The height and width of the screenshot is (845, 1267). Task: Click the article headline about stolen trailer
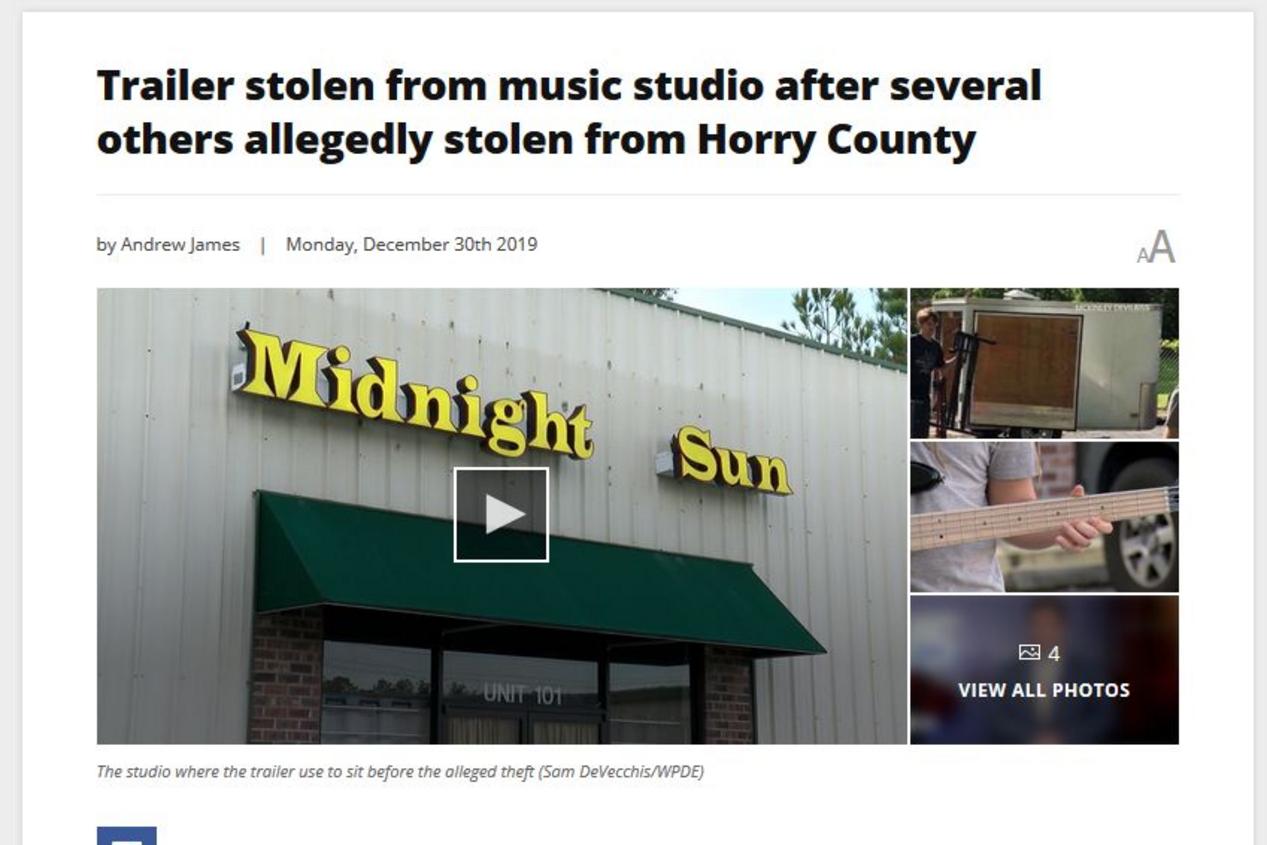point(569,113)
